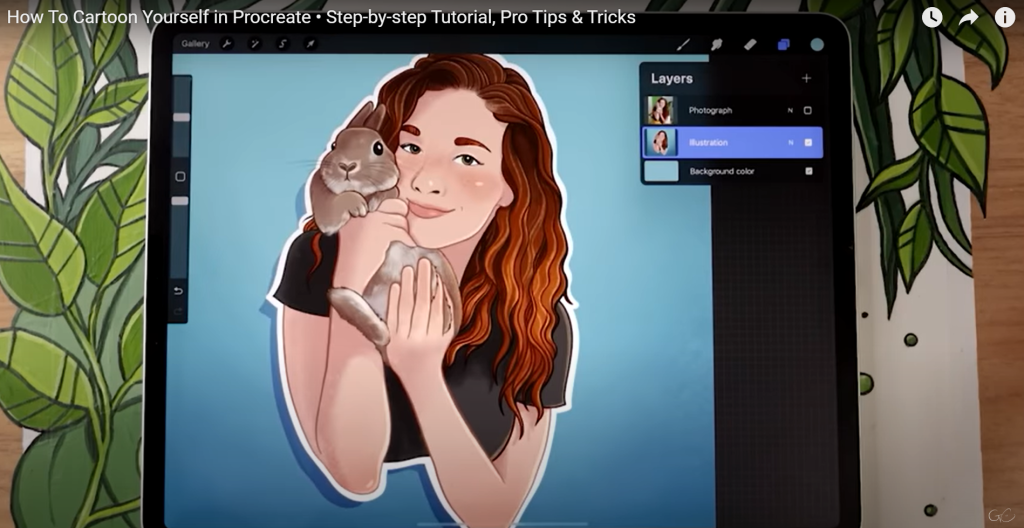The height and width of the screenshot is (528, 1024).
Task: Click the video title link
Action: pos(321,17)
